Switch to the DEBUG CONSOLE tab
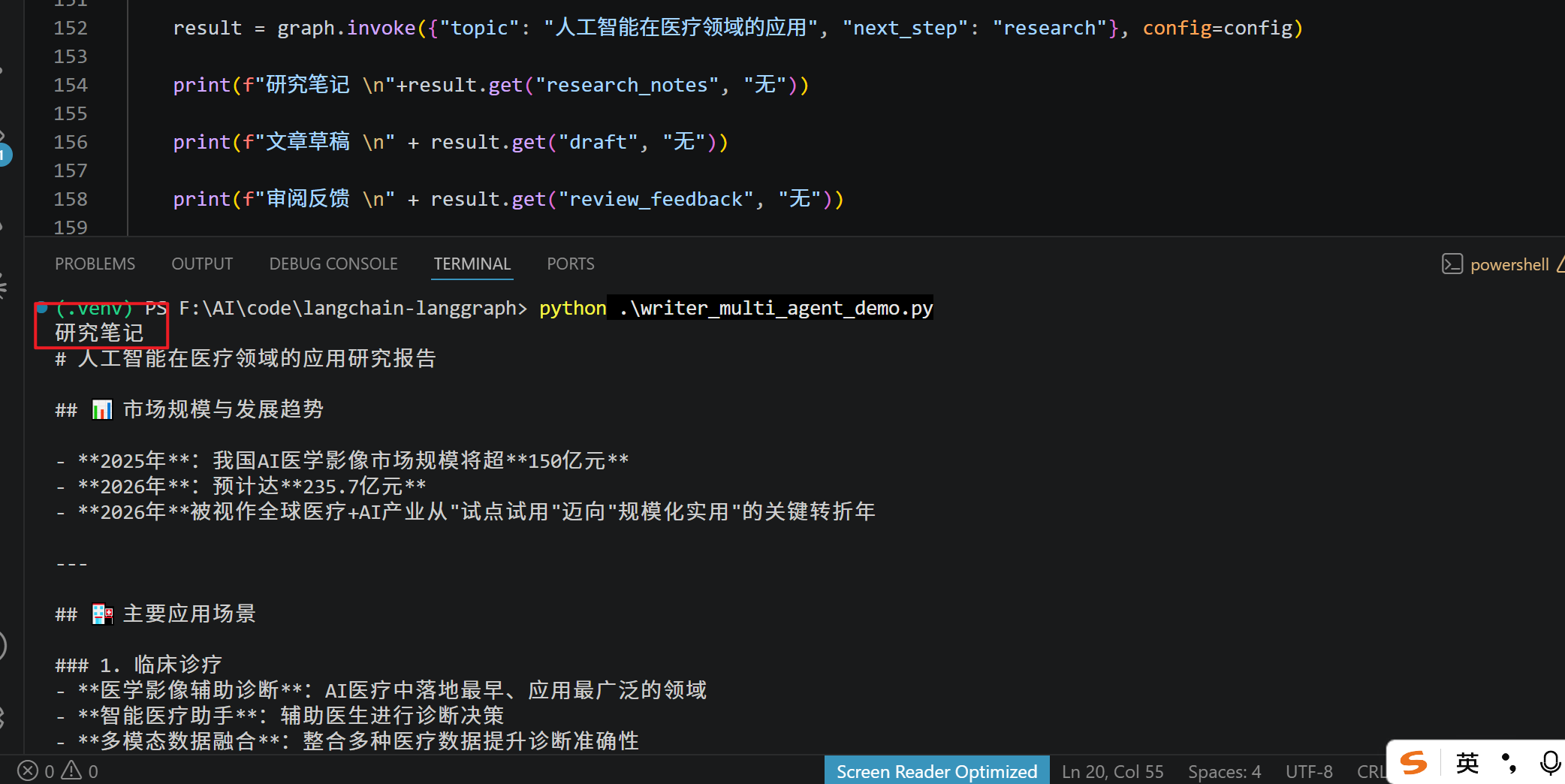This screenshot has width=1565, height=784. 333,264
